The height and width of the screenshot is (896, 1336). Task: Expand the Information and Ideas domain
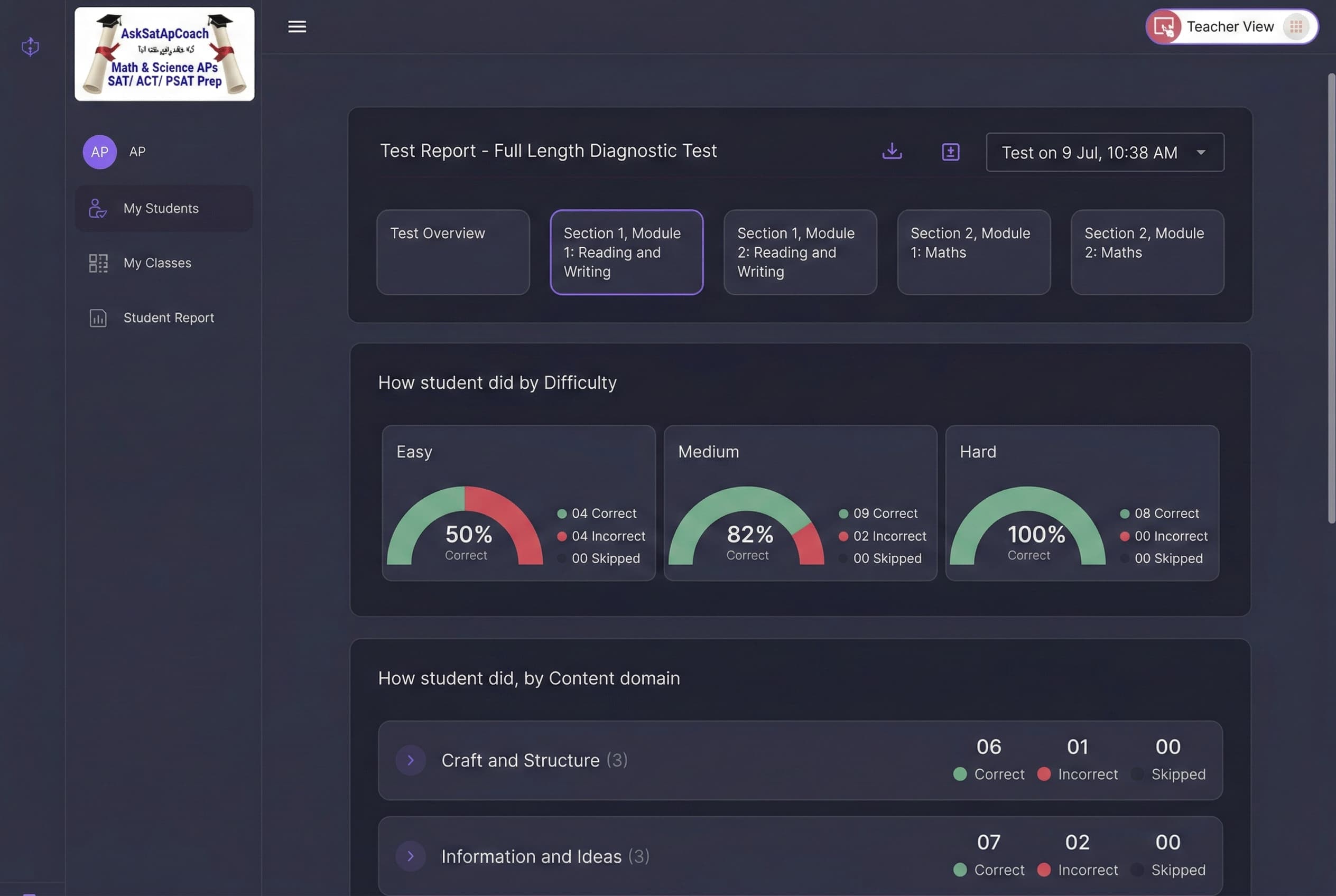pos(411,856)
